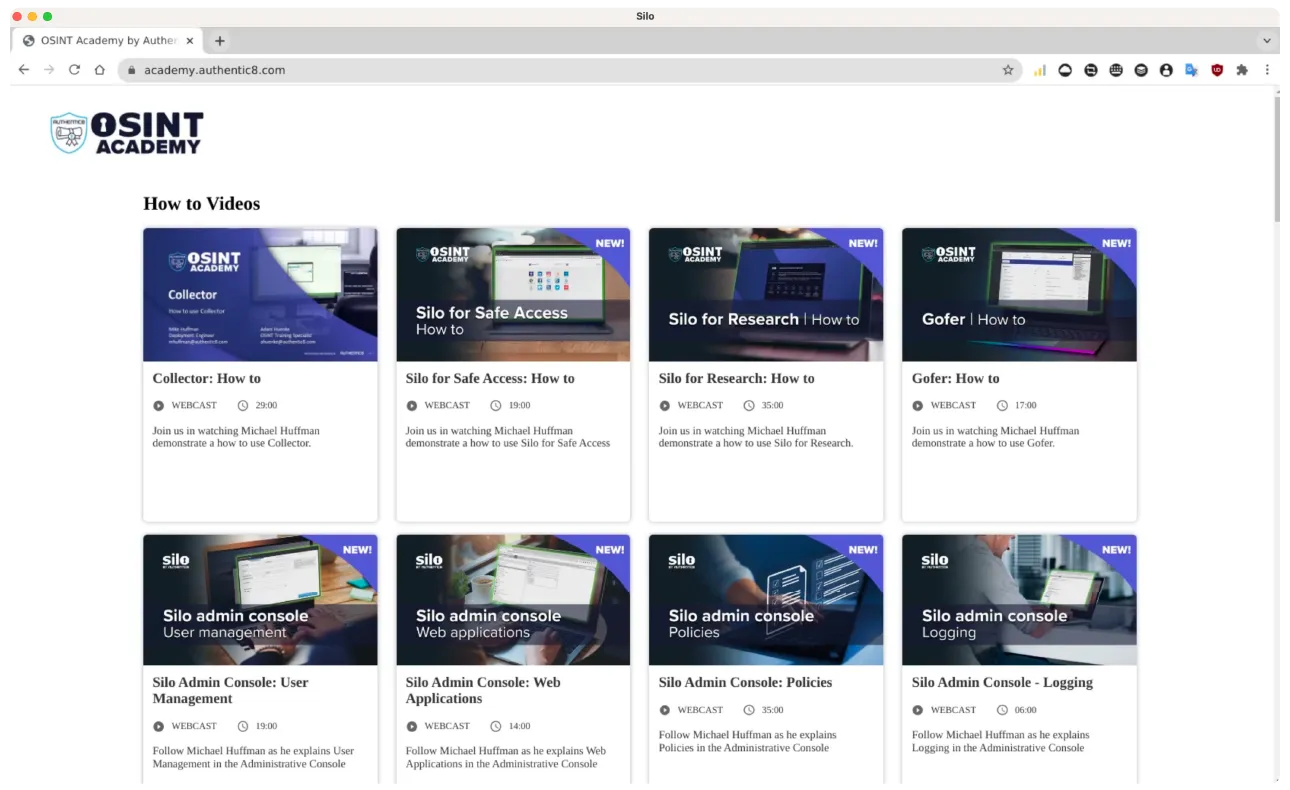1290x790 pixels.
Task: Click the page vertical scrollbar
Action: coord(1277,160)
